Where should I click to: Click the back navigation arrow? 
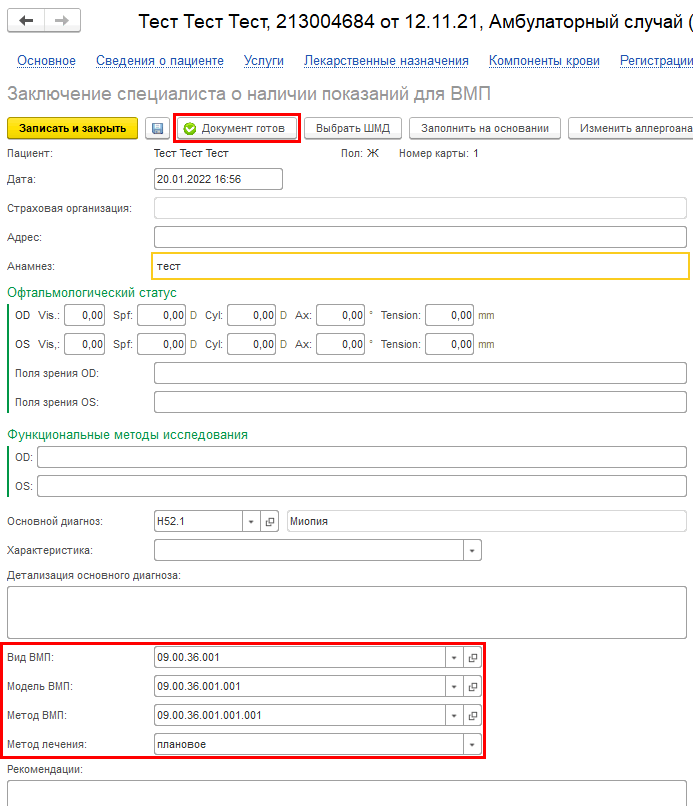[27, 21]
